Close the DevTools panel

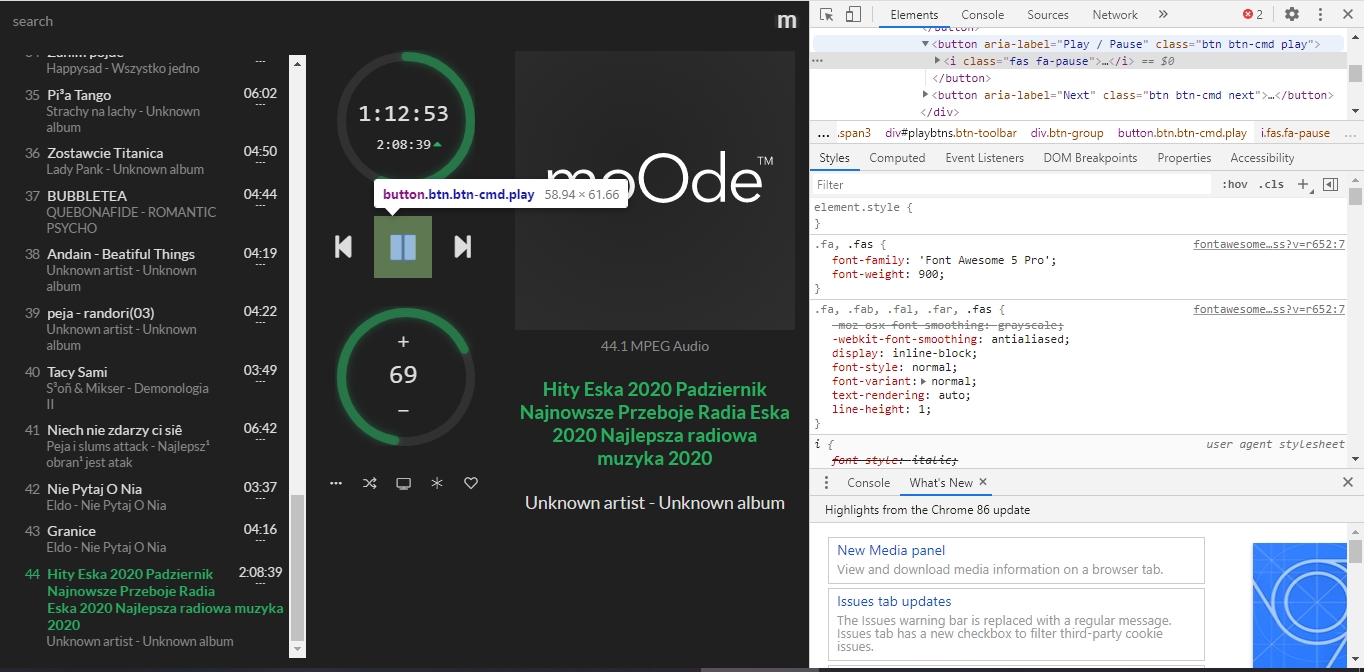(1347, 14)
